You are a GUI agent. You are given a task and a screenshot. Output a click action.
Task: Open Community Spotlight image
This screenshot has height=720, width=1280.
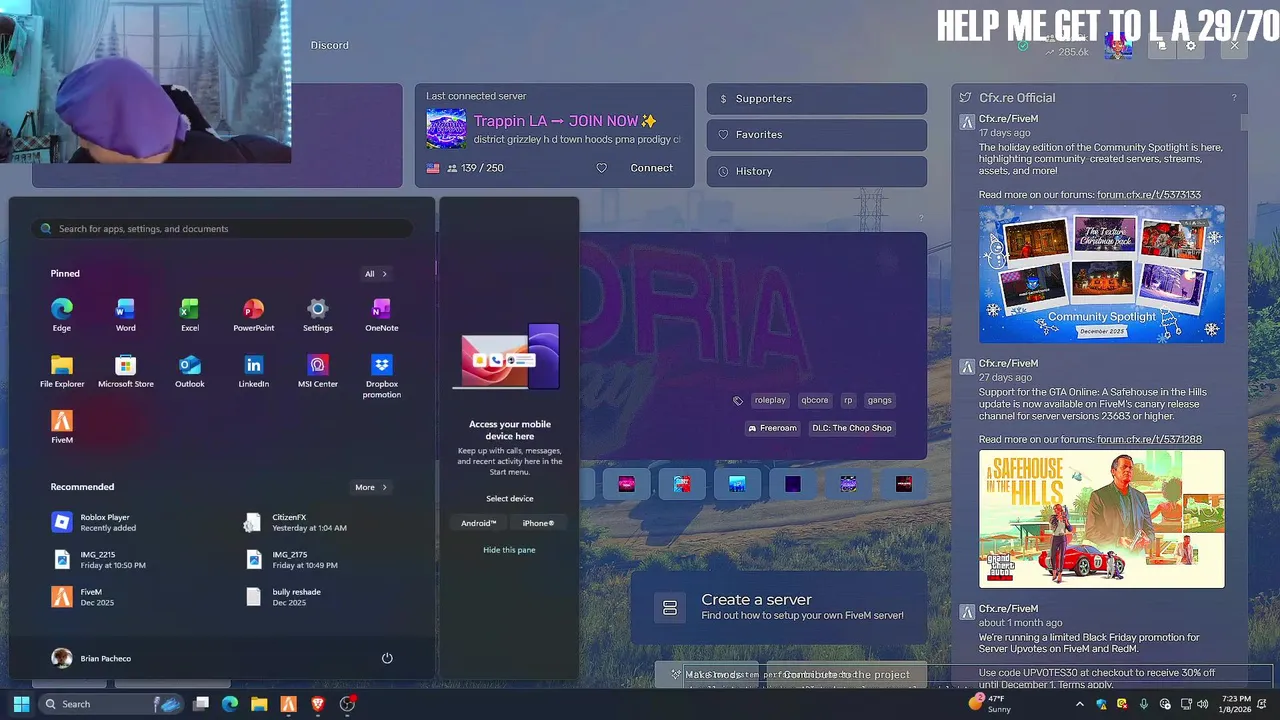click(x=1102, y=274)
